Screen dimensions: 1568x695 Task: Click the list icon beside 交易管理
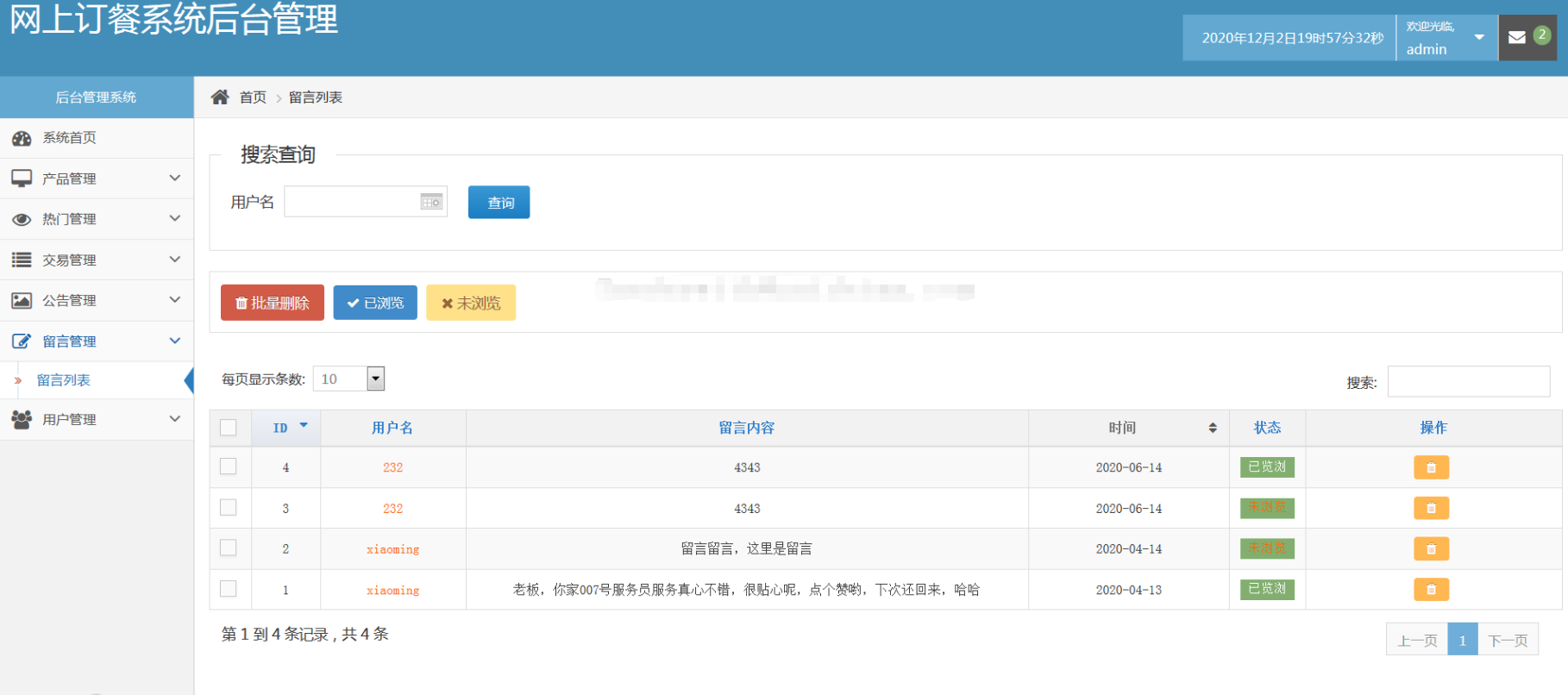pos(22,260)
